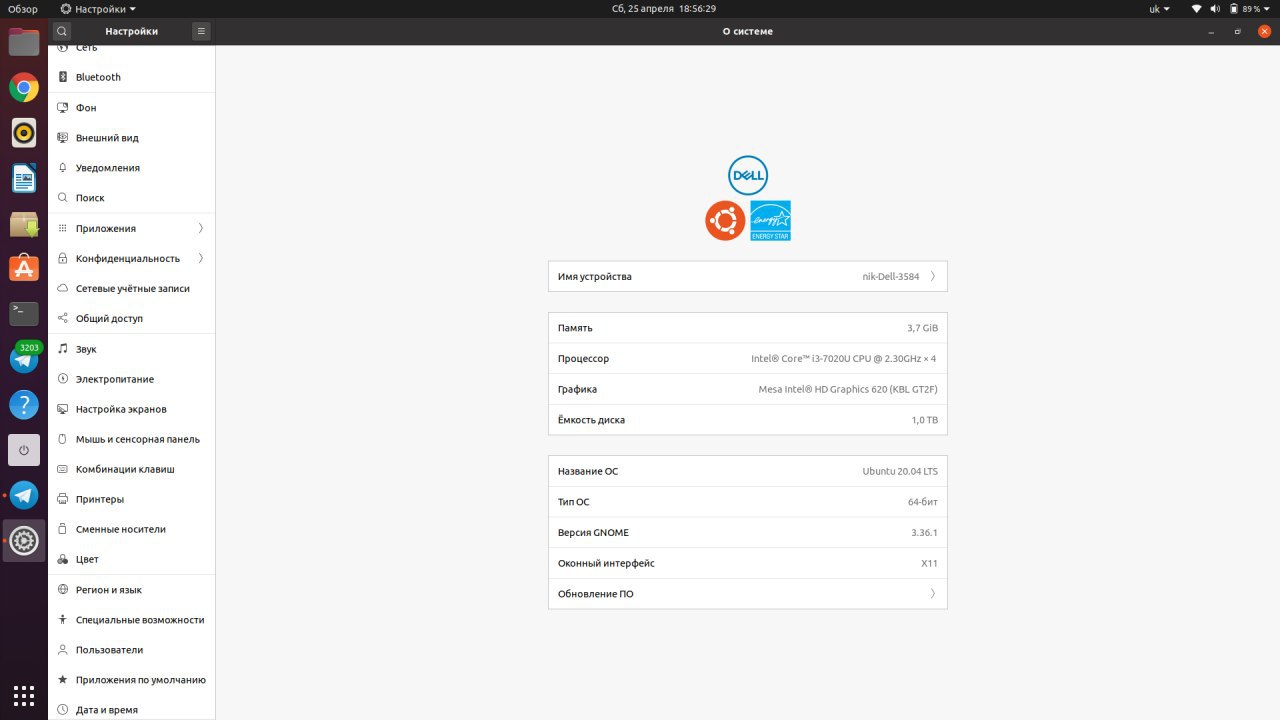Screen dimensions: 1280x720
Task: Click the printer icon beside Принтеры
Action: coord(63,499)
